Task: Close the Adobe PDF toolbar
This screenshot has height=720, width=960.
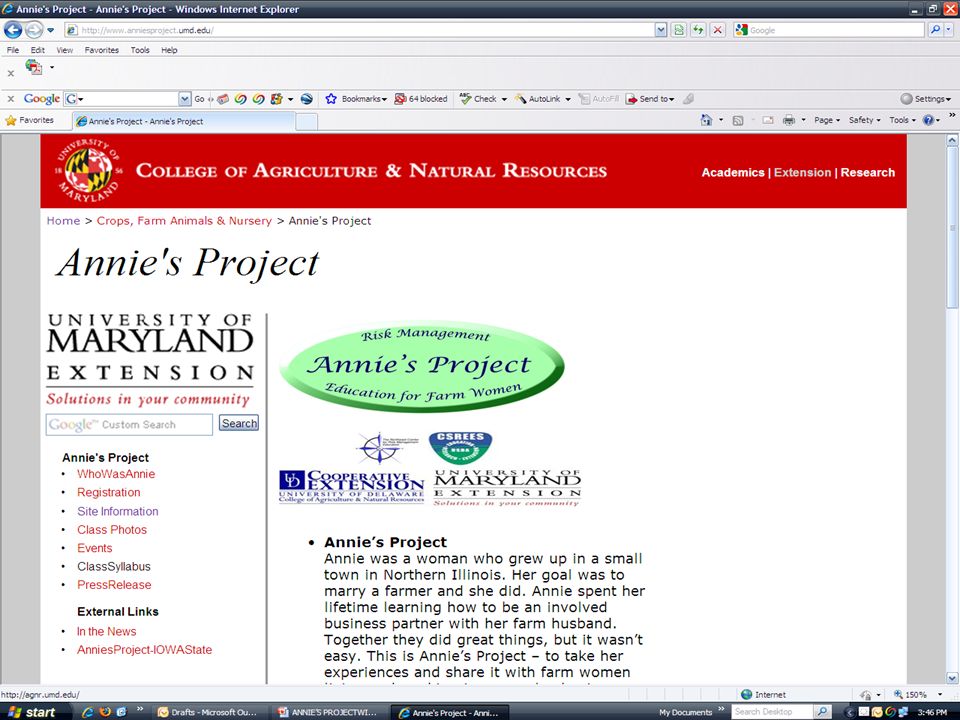Action: 10,73
